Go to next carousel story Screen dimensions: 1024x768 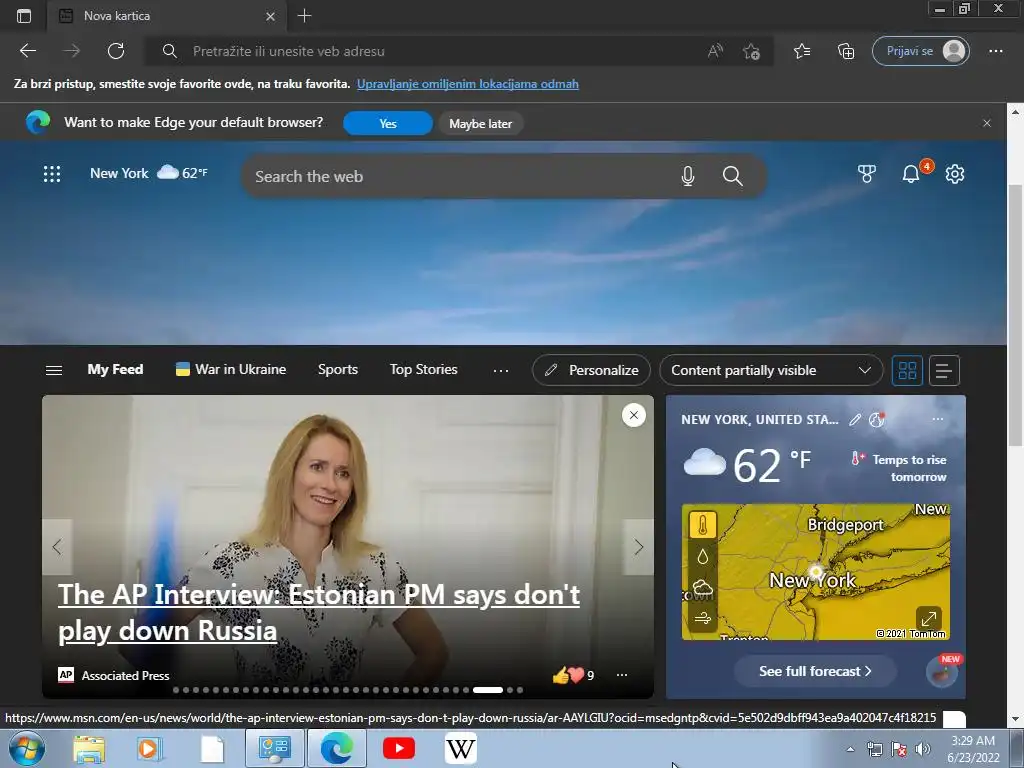click(638, 547)
